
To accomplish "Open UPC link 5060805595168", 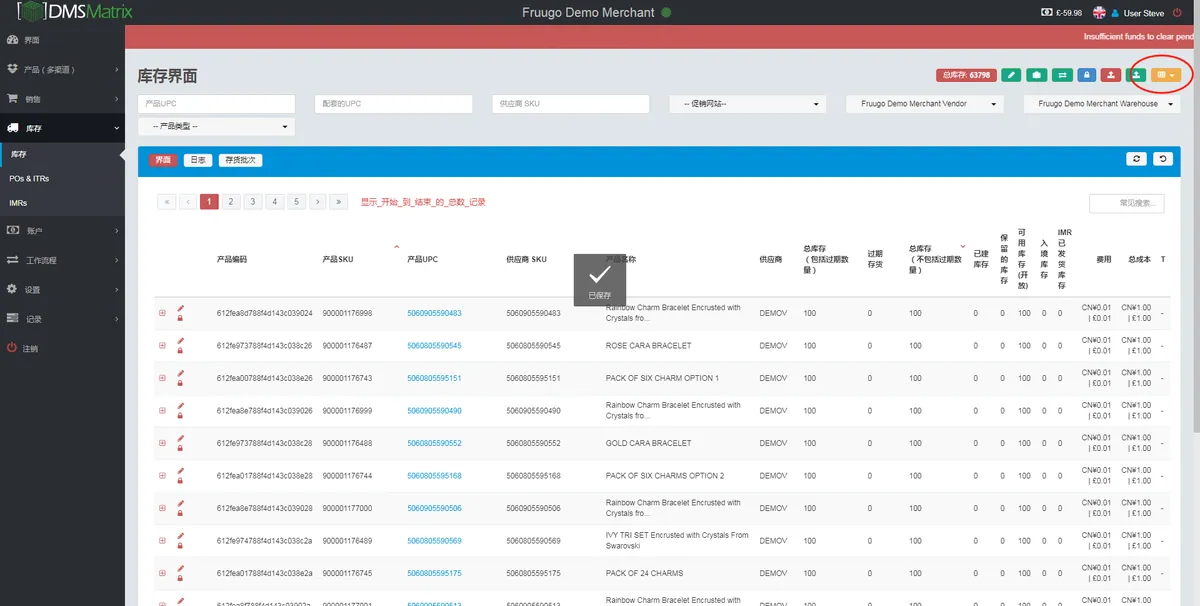I will pyautogui.click(x=434, y=476).
